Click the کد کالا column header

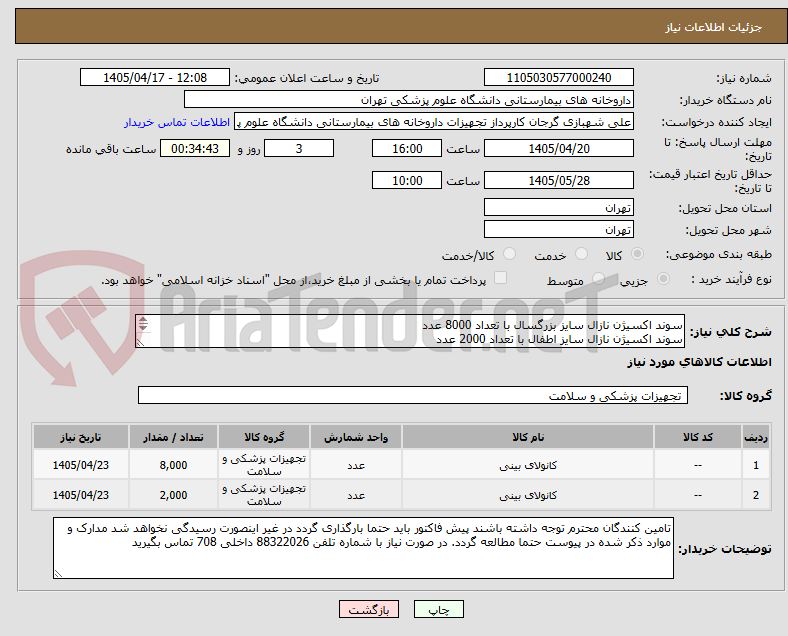click(x=698, y=437)
